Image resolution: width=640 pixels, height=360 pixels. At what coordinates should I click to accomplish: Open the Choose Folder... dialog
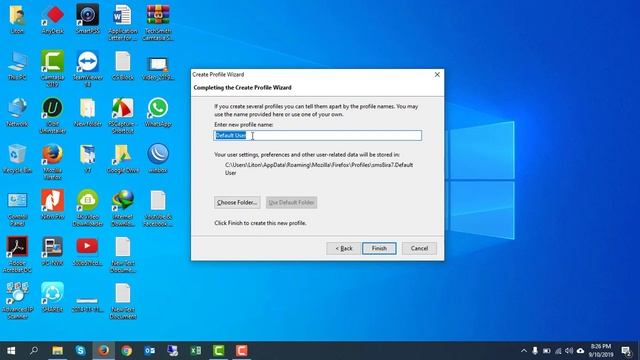coord(237,202)
